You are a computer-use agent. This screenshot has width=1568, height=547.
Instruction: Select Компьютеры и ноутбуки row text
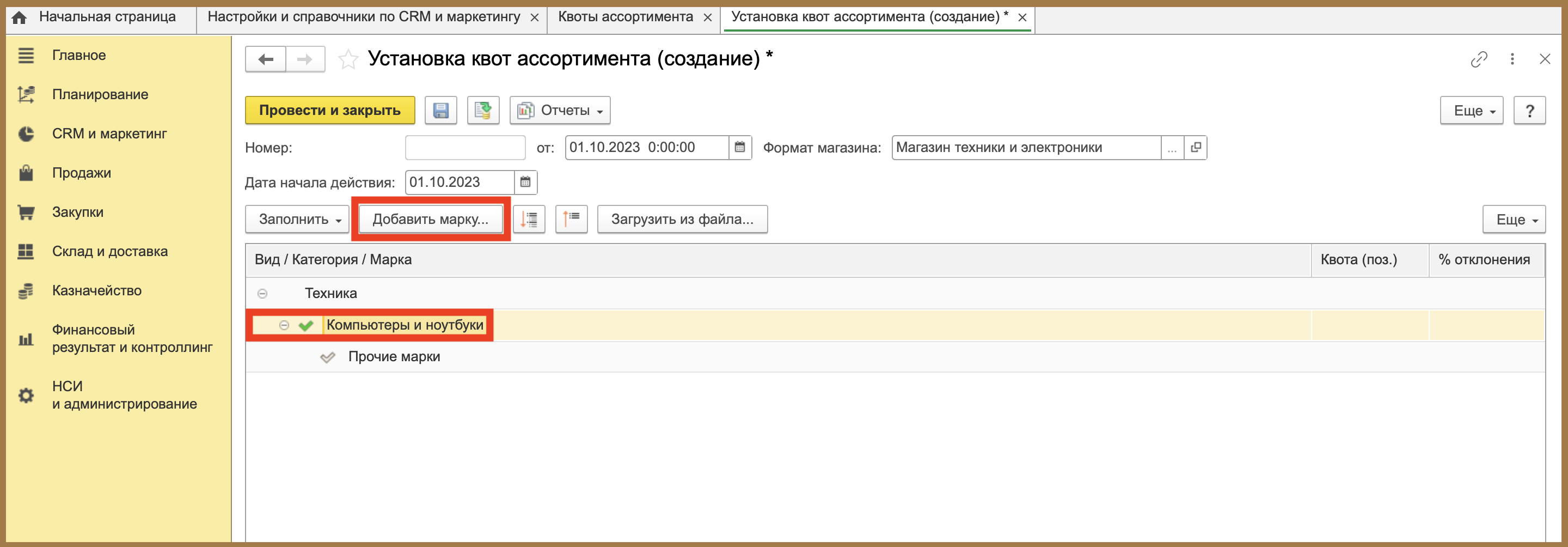pyautogui.click(x=405, y=325)
